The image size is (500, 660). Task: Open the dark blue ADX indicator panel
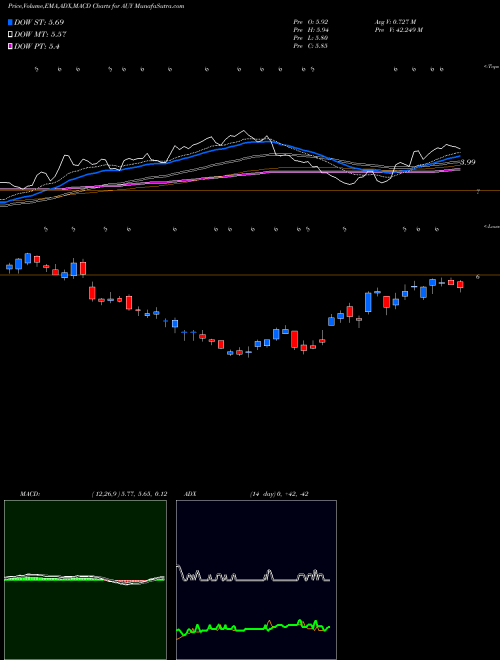(x=256, y=580)
